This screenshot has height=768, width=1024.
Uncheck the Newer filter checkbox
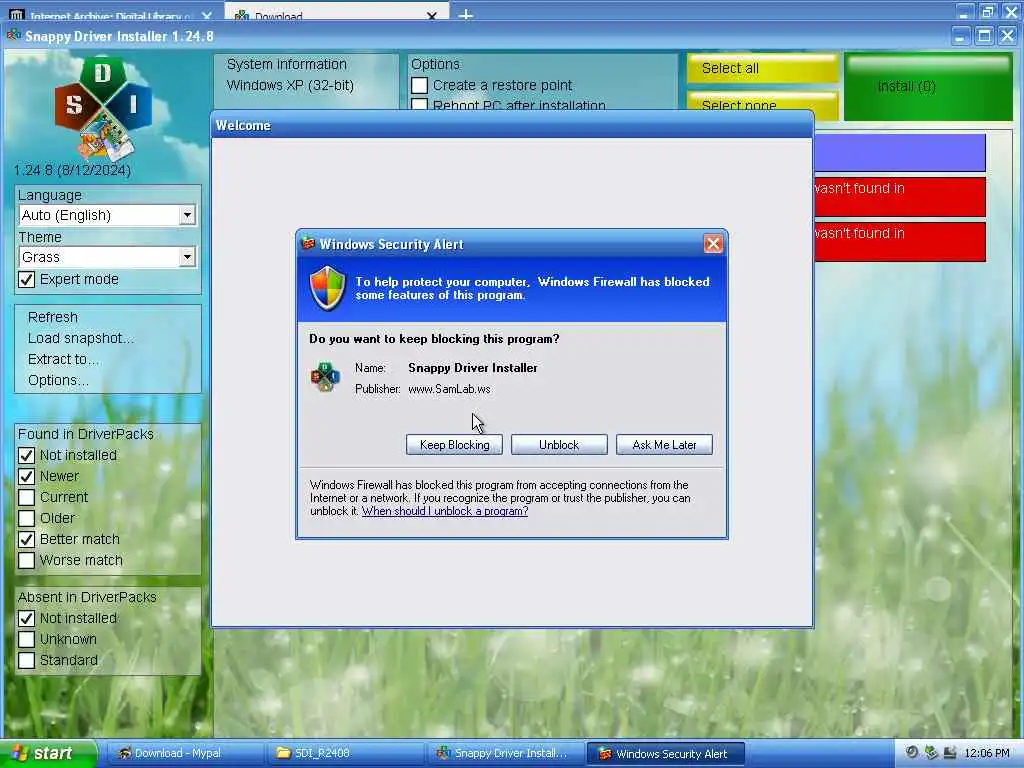pyautogui.click(x=27, y=476)
